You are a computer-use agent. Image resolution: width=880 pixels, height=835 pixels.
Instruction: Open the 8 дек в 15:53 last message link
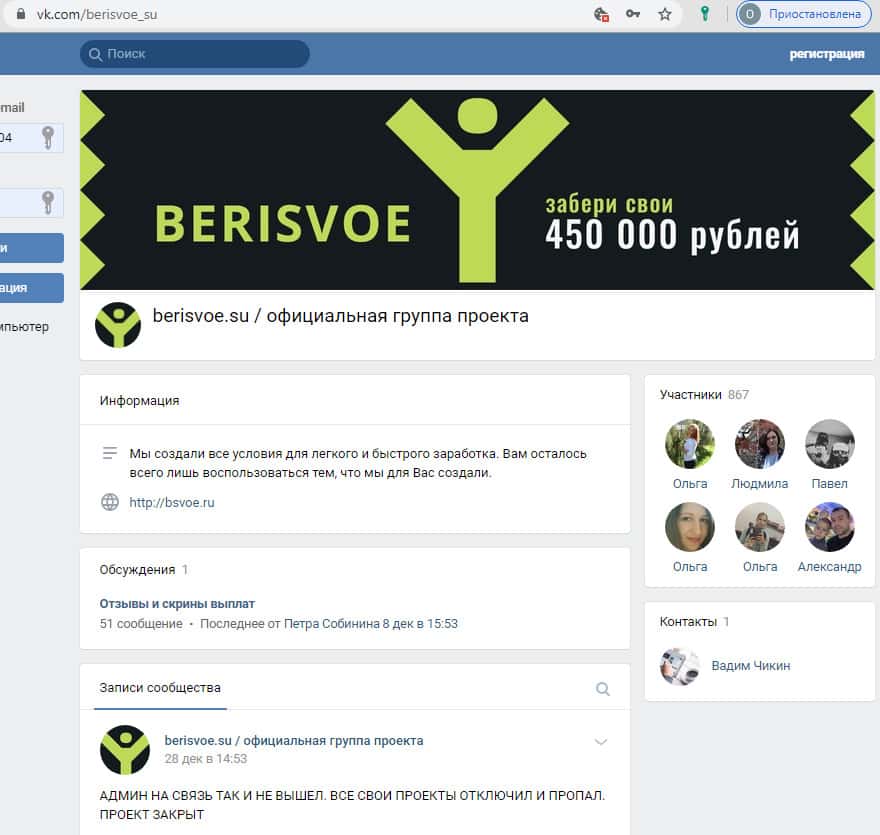point(420,623)
